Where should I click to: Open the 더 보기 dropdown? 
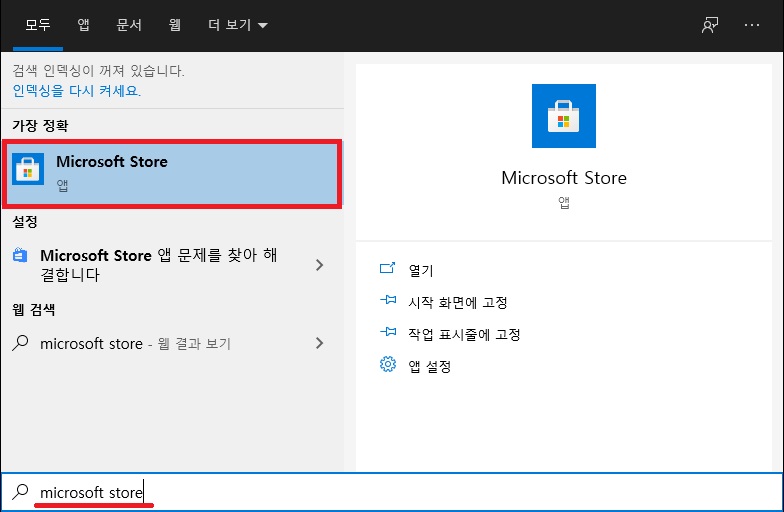pos(238,24)
